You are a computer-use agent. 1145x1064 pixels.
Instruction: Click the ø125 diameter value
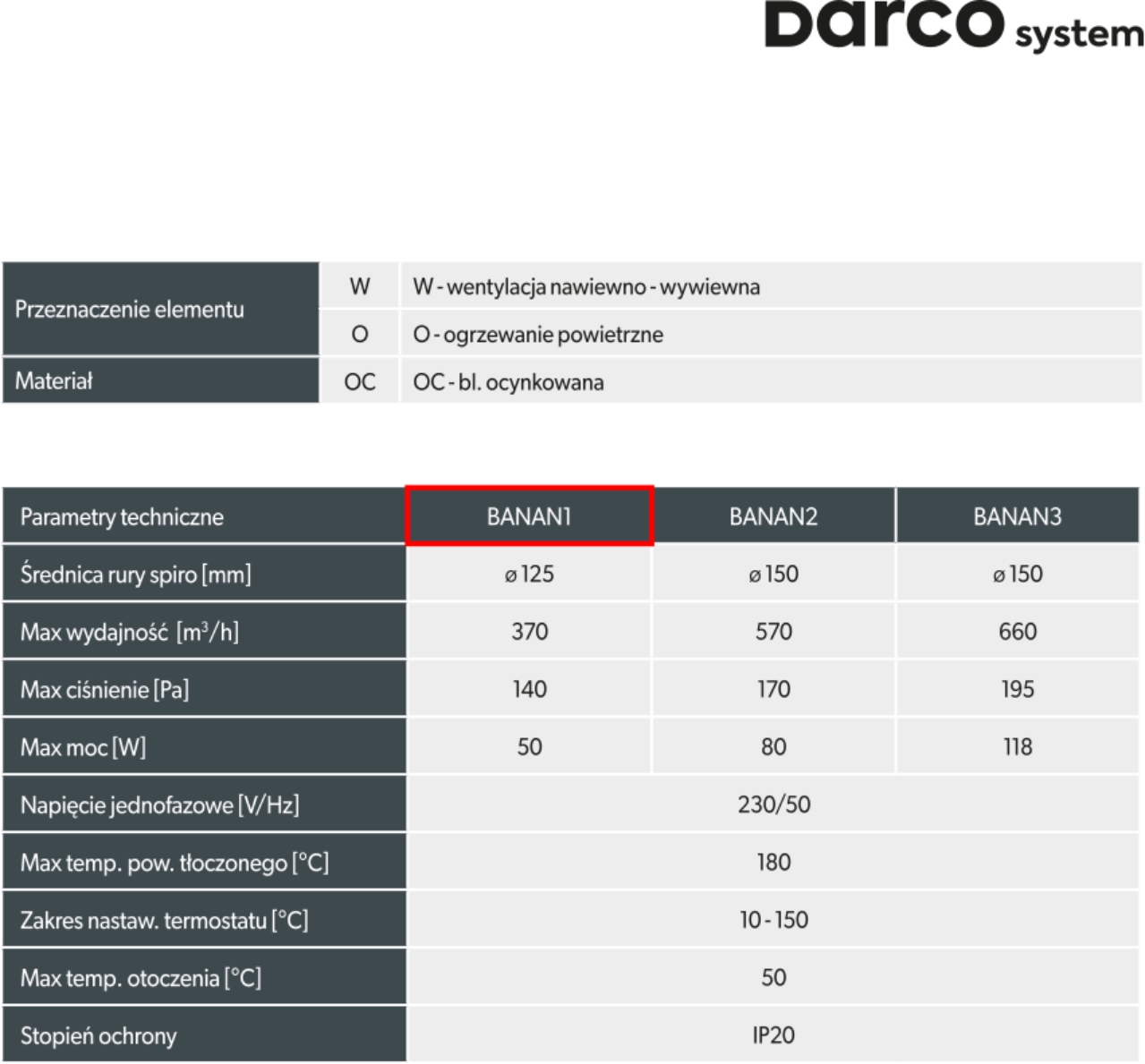(x=529, y=574)
